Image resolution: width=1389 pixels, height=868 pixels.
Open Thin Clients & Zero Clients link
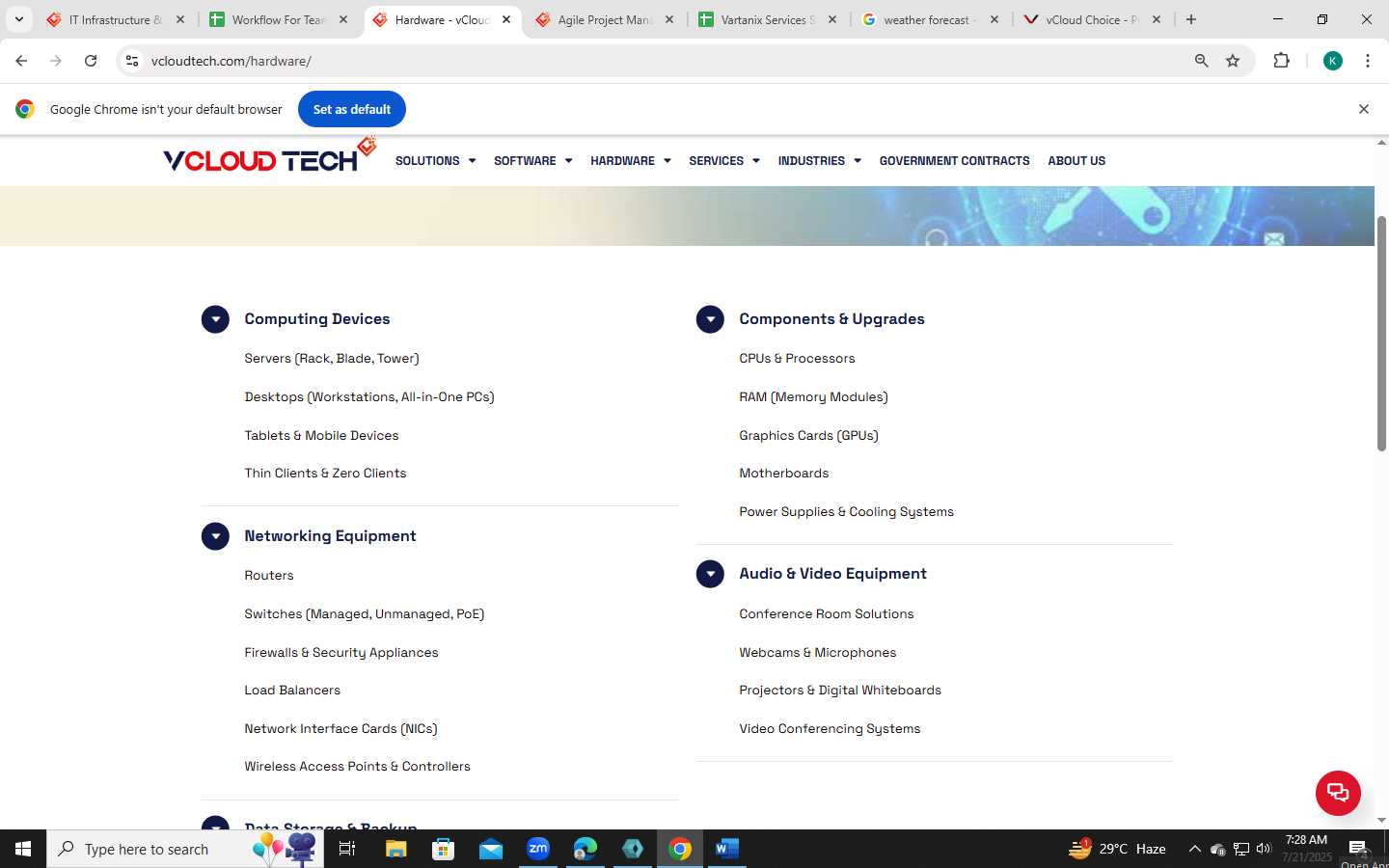click(x=325, y=474)
